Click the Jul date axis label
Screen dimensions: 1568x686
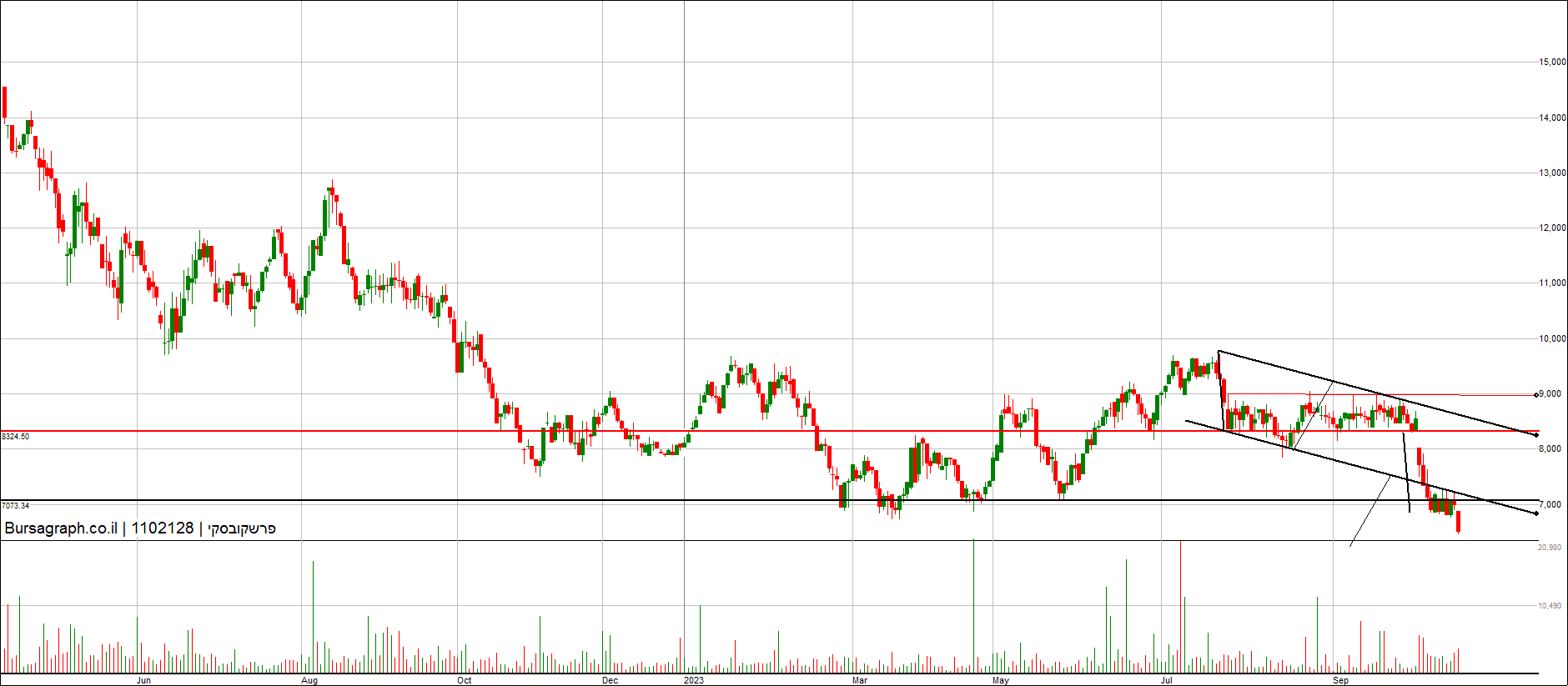[x=1167, y=681]
